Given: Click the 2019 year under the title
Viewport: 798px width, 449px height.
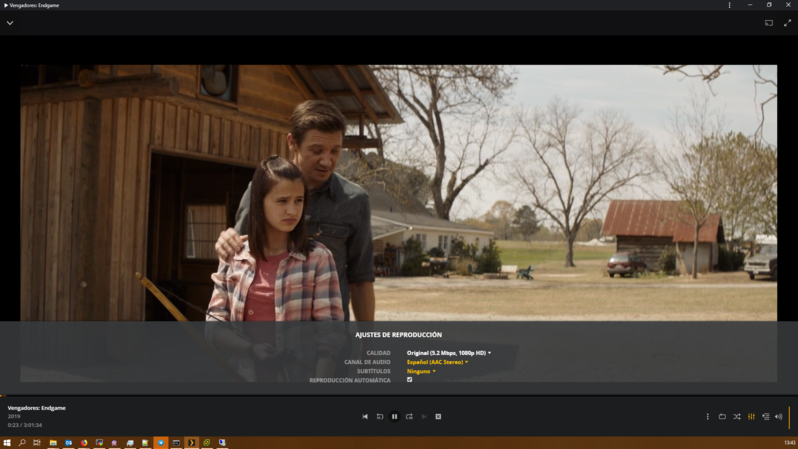Looking at the screenshot, I should pos(14,416).
